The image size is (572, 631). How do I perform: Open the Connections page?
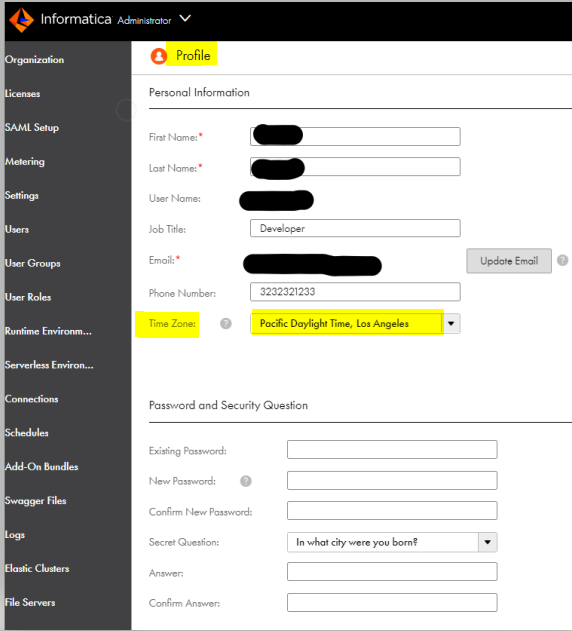31,399
